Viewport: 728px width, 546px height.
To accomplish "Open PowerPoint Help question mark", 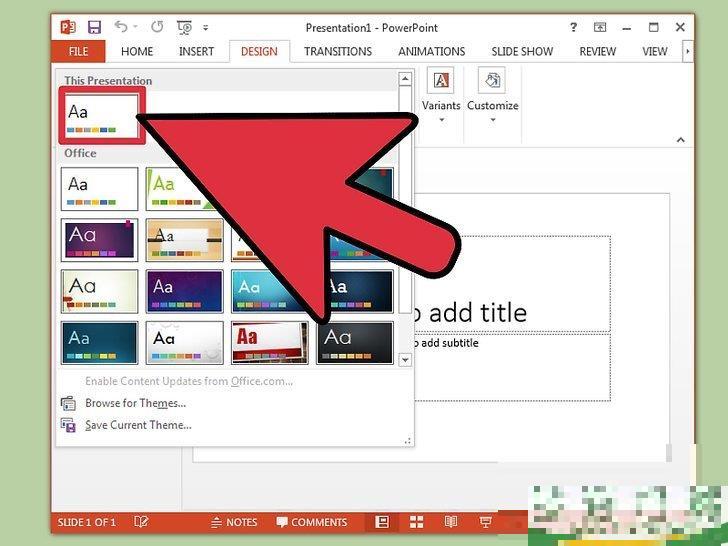I will (573, 27).
